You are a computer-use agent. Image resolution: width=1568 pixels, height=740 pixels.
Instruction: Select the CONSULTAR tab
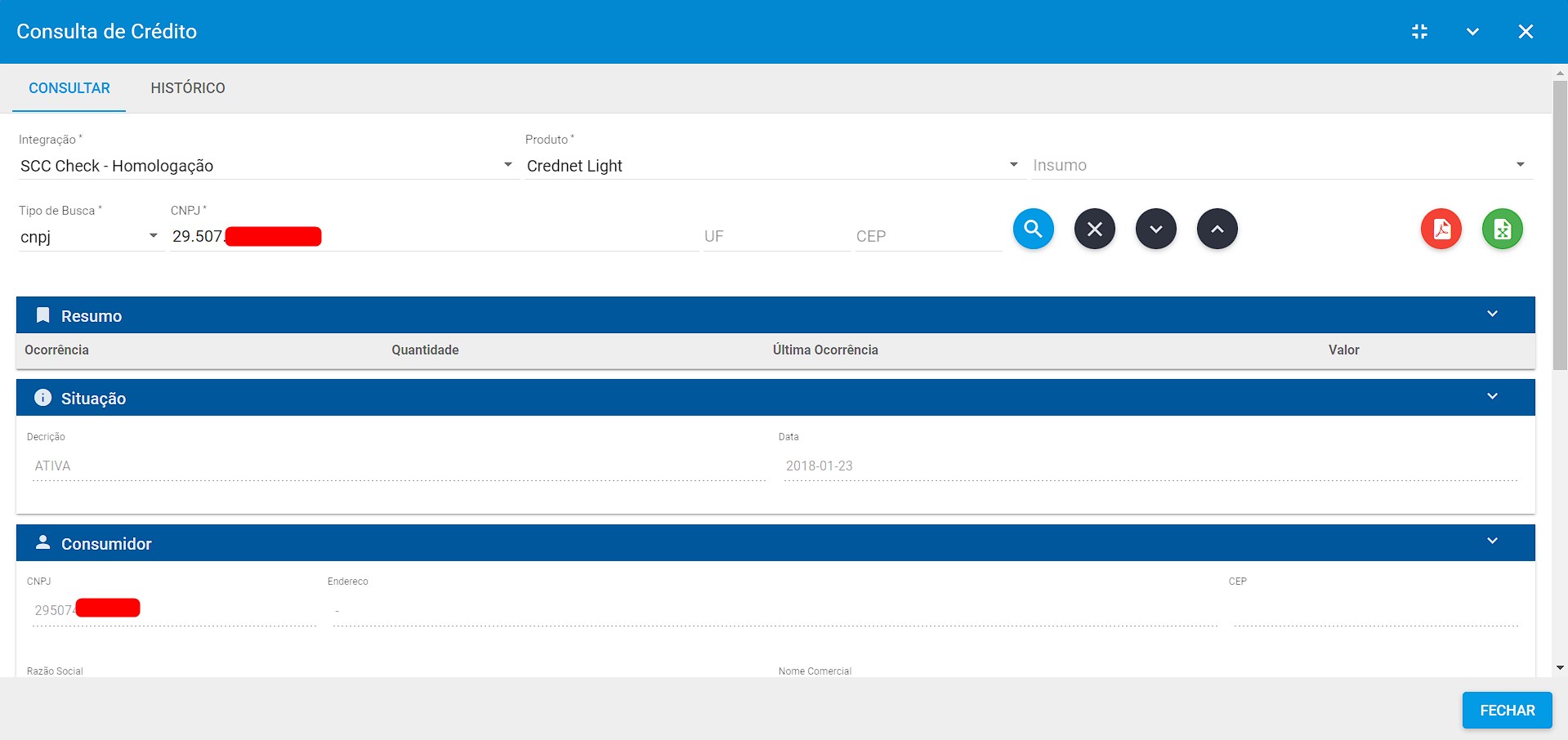69,87
